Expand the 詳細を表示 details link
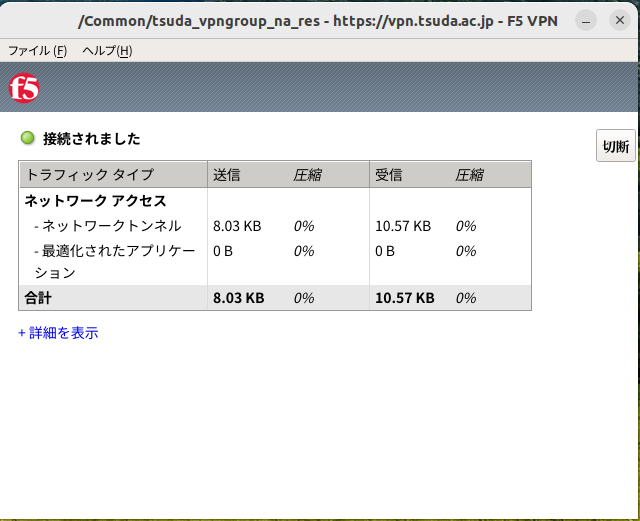Viewport: 640px width, 521px height. 58,333
